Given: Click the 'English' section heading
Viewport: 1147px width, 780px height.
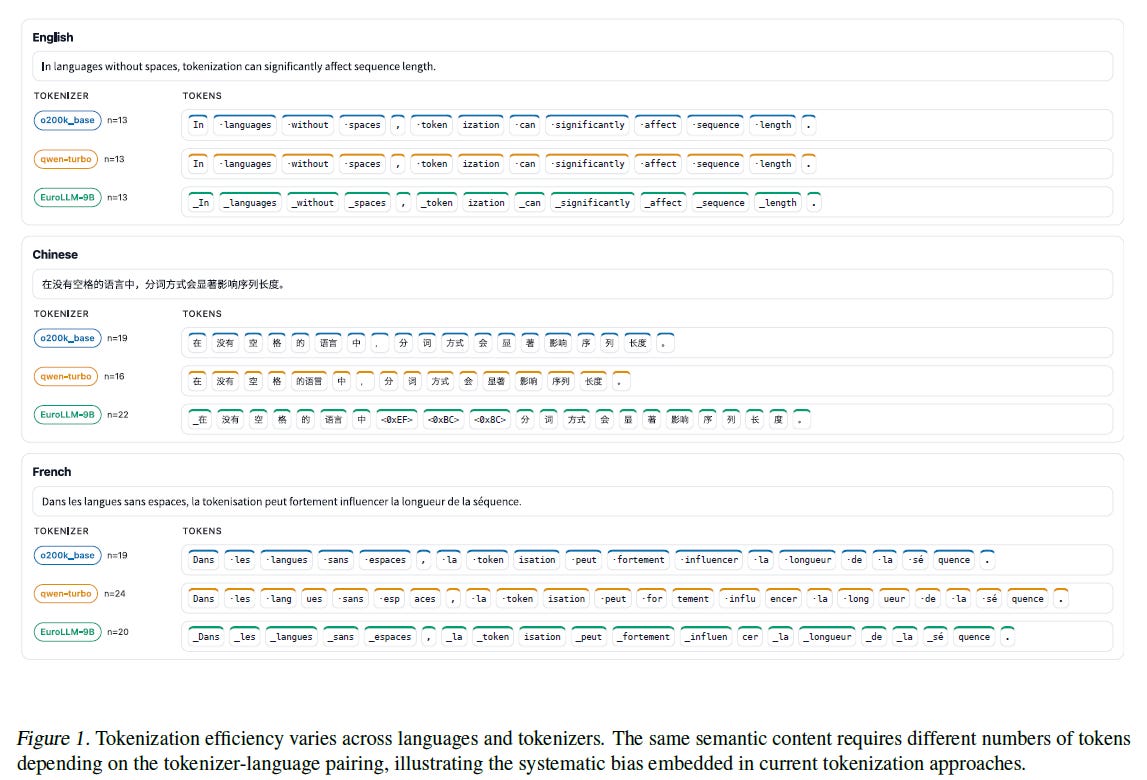Looking at the screenshot, I should click(53, 37).
